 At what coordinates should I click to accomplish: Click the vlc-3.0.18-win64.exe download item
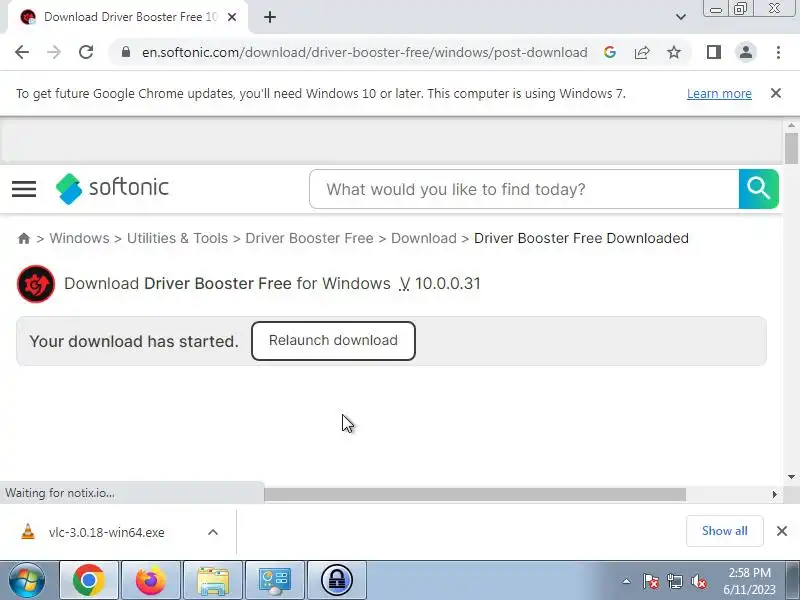click(x=106, y=532)
